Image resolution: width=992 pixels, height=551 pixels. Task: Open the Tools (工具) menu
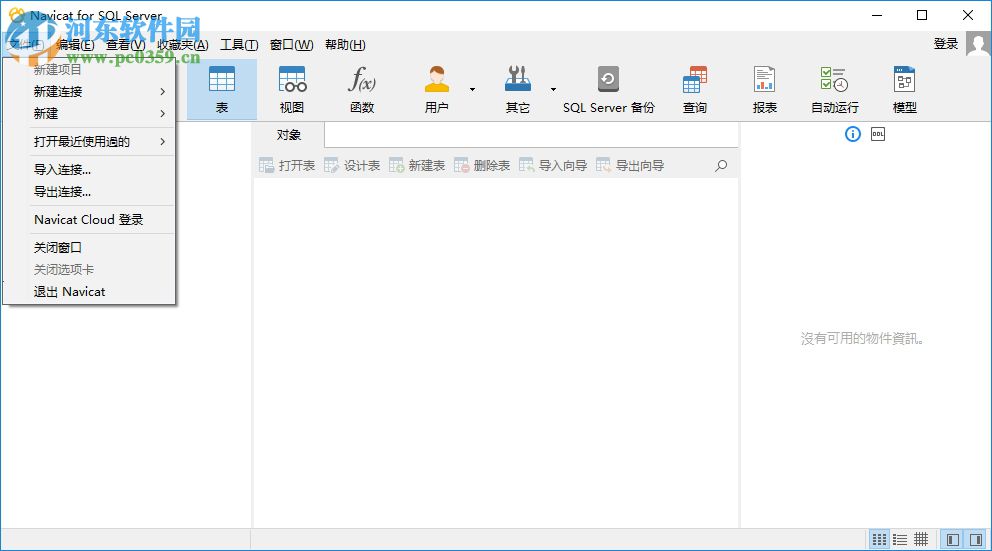click(239, 45)
